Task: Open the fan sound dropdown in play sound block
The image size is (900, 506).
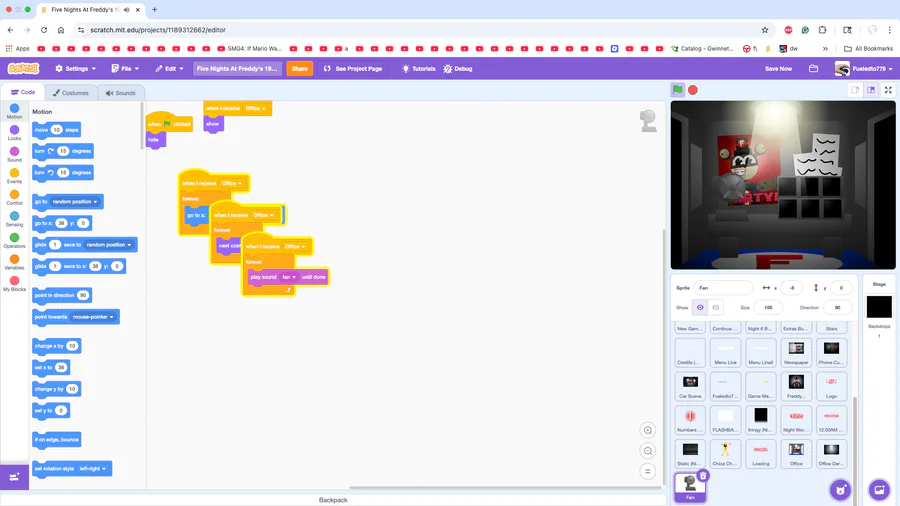Action: click(289, 277)
